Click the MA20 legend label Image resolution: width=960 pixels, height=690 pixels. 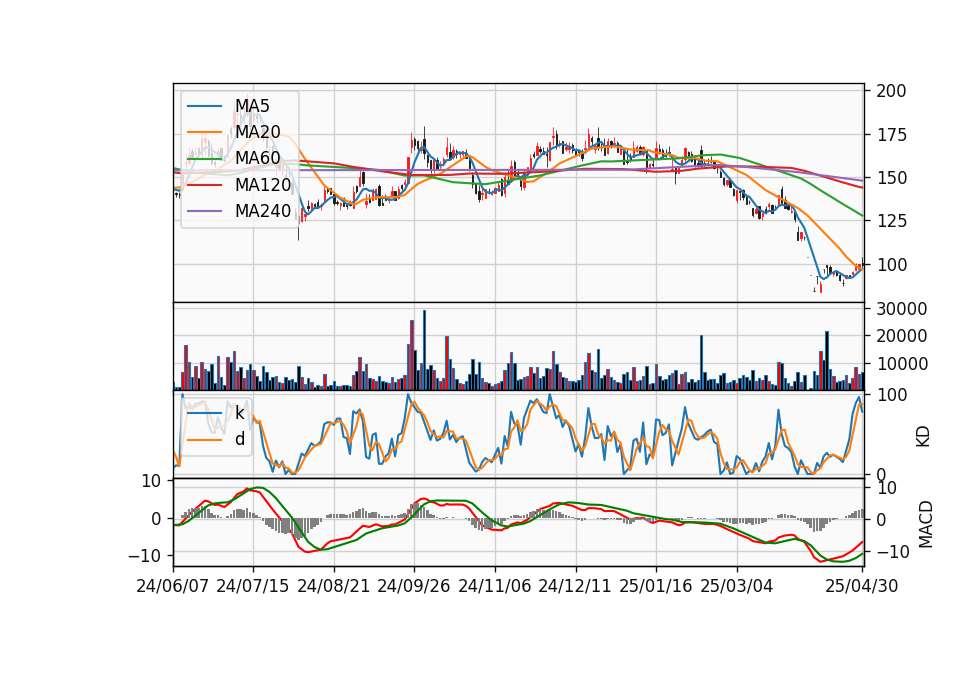[257, 132]
